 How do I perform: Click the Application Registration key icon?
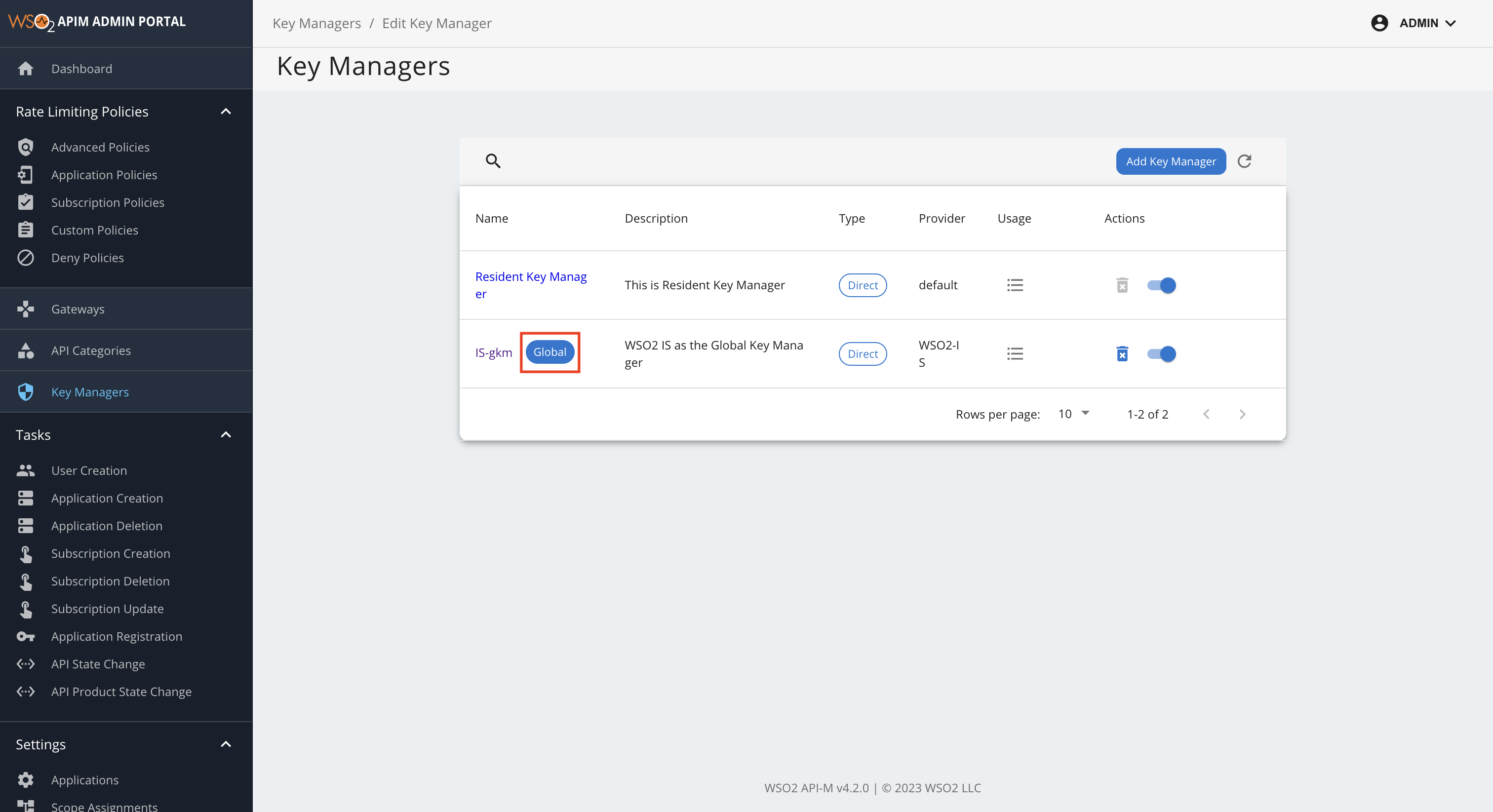coord(26,637)
